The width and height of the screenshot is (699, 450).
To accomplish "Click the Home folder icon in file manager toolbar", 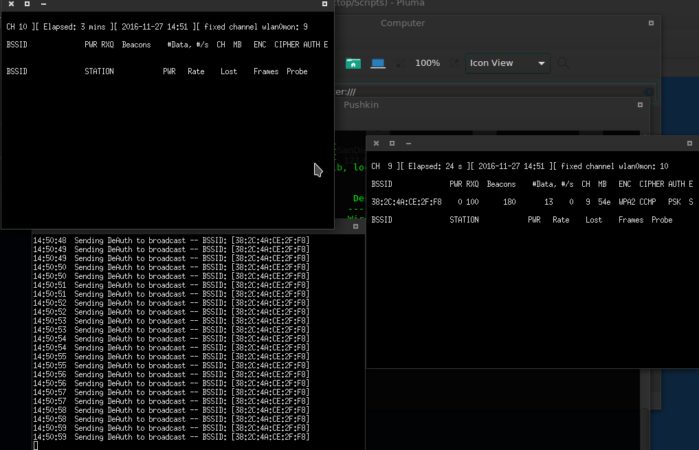I will pos(353,63).
